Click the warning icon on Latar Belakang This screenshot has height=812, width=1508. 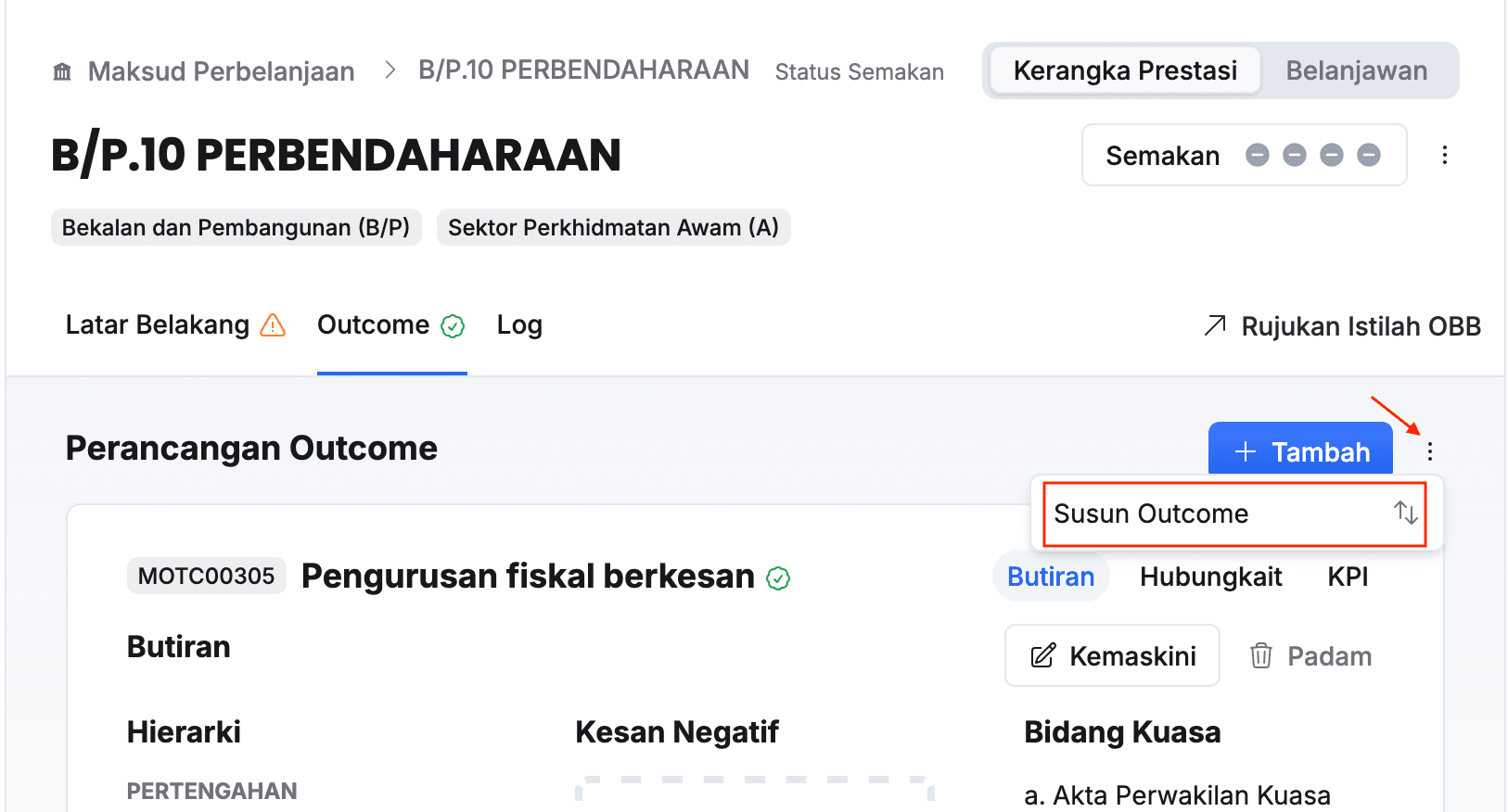coord(273,325)
